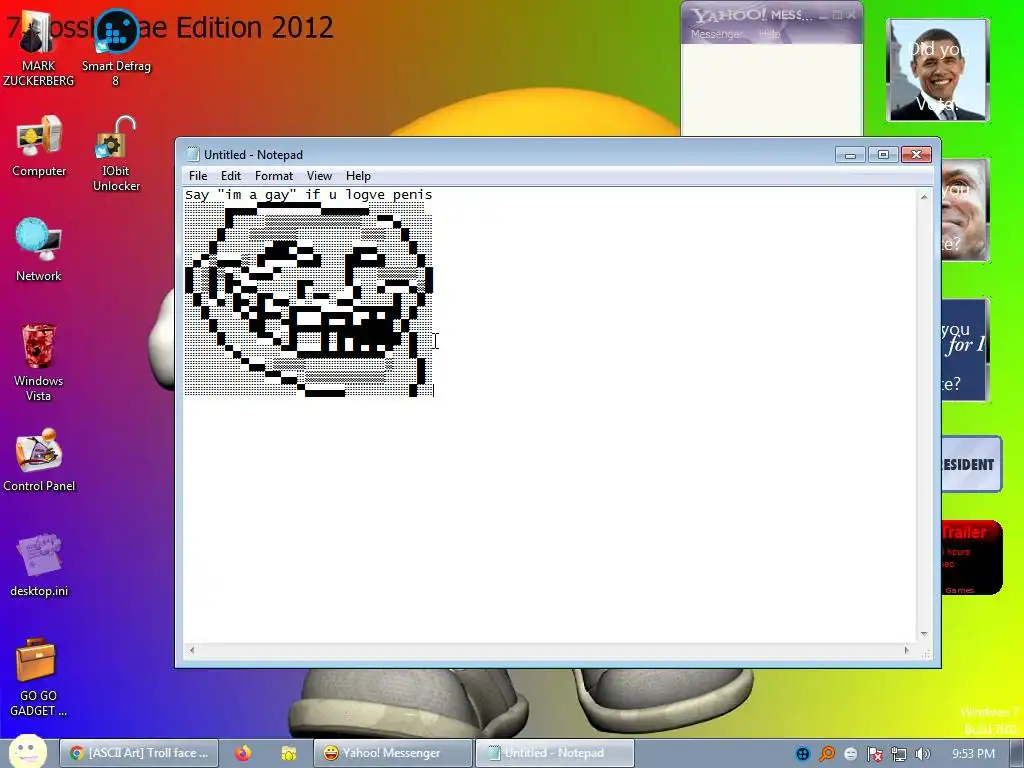Open the volume speaker tray icon

coord(922,754)
